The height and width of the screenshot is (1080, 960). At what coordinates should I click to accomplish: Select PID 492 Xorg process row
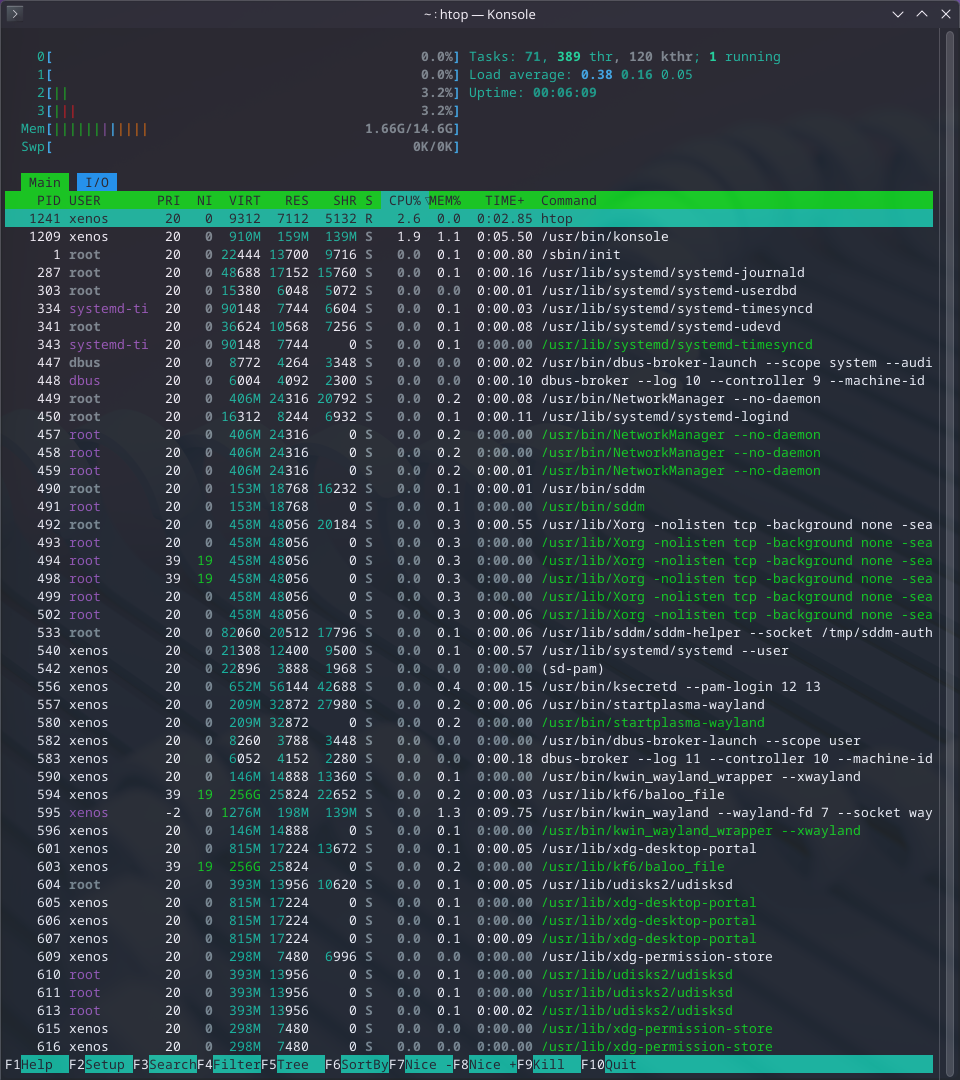[469, 524]
